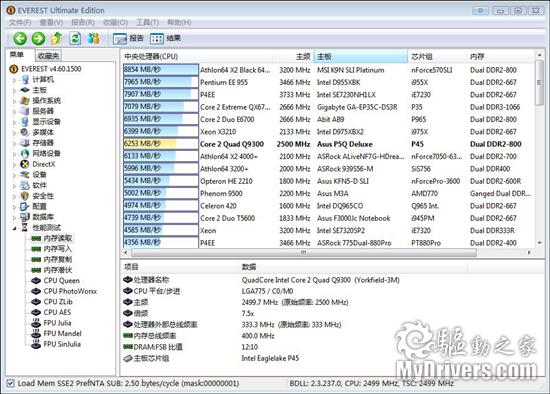Image resolution: width=550 pixels, height=394 pixels.
Task: Open the 帮助(H) menu
Action: (x=179, y=22)
